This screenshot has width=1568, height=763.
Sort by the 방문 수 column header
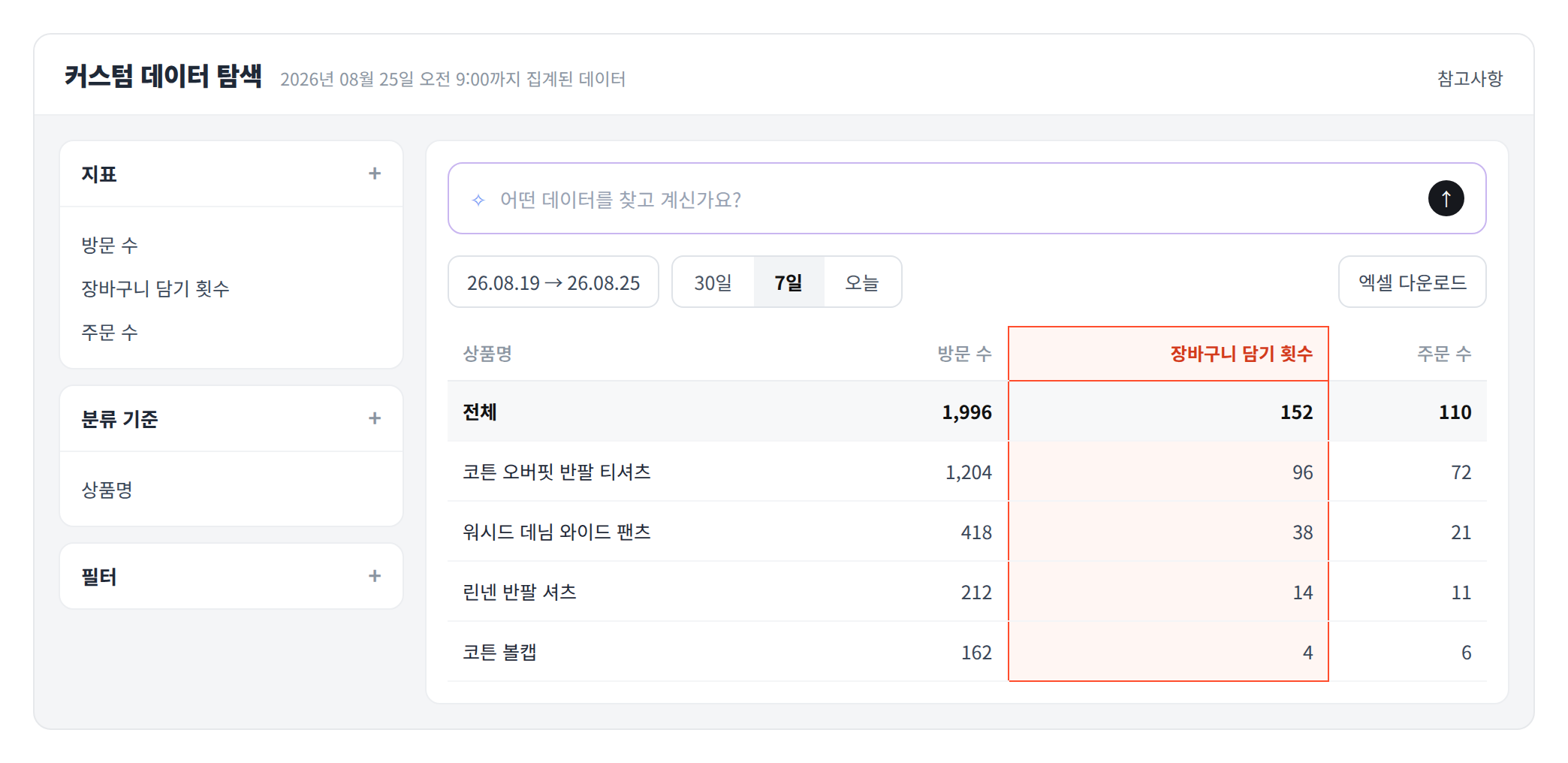coord(964,353)
